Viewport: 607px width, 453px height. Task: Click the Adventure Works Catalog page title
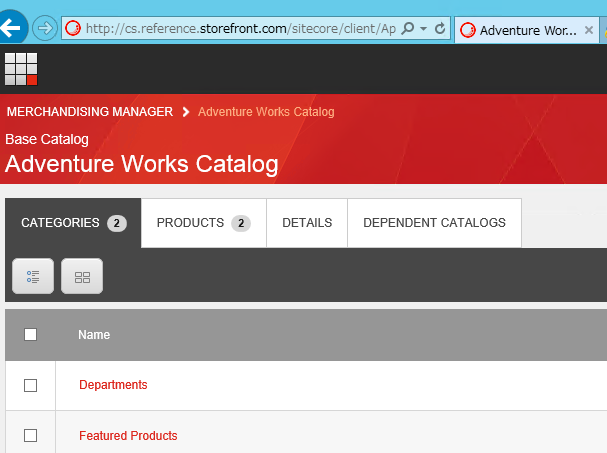(142, 164)
